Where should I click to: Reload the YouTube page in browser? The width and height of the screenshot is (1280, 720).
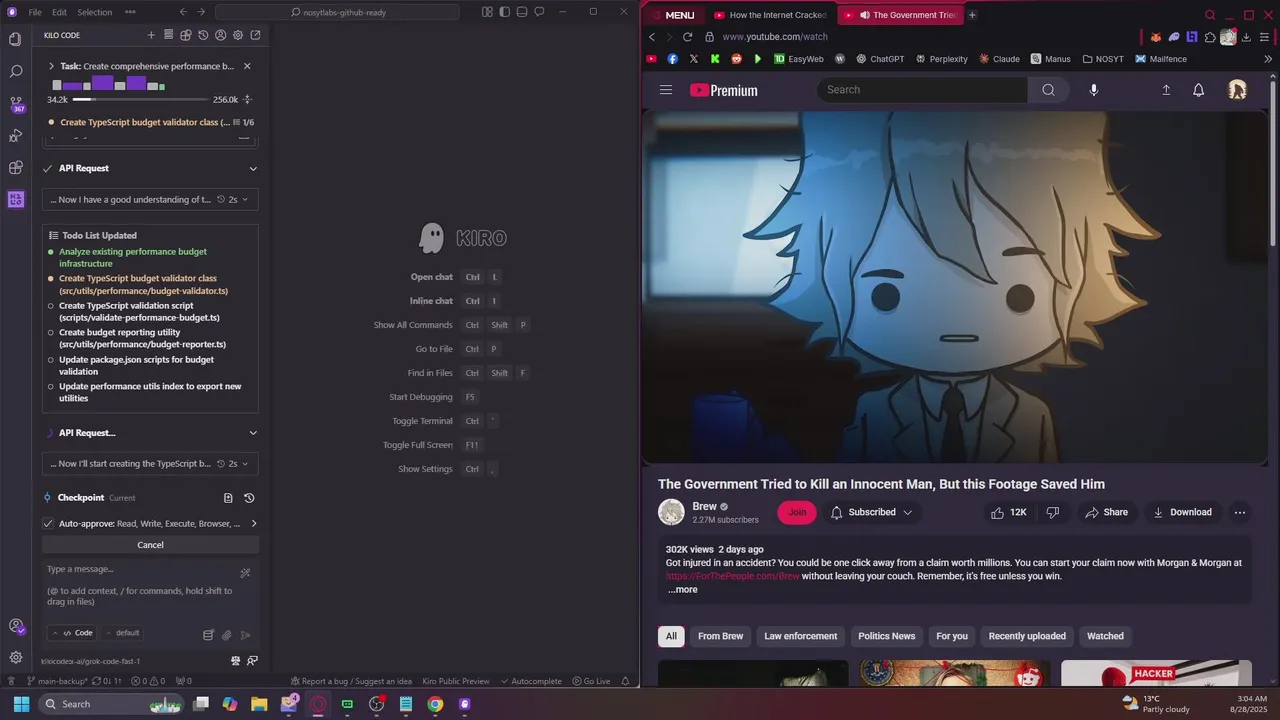pos(687,37)
